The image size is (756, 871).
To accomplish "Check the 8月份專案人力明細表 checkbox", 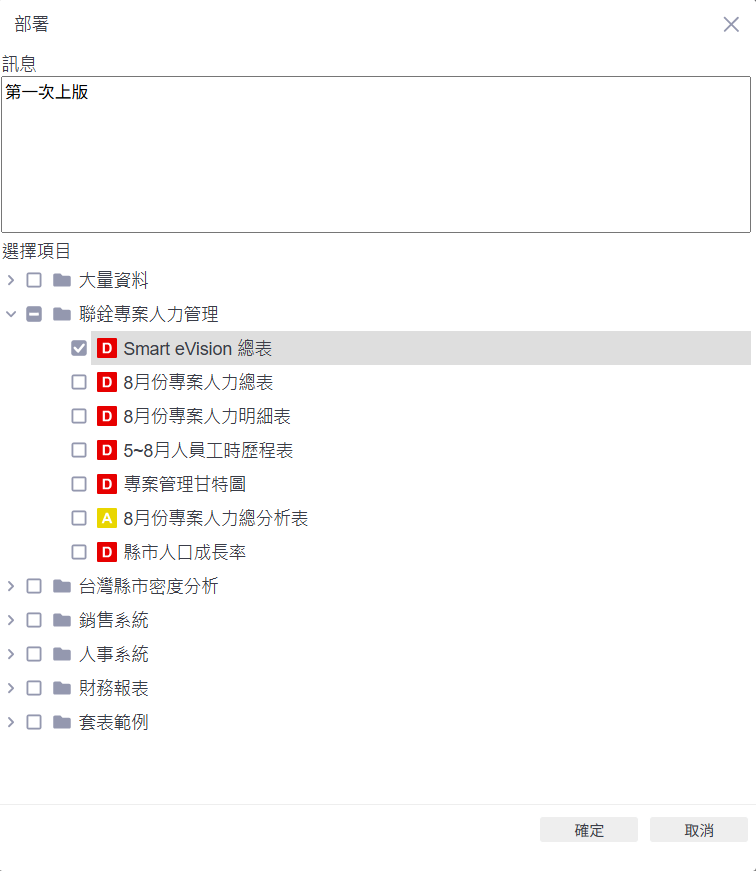I will click(x=79, y=416).
